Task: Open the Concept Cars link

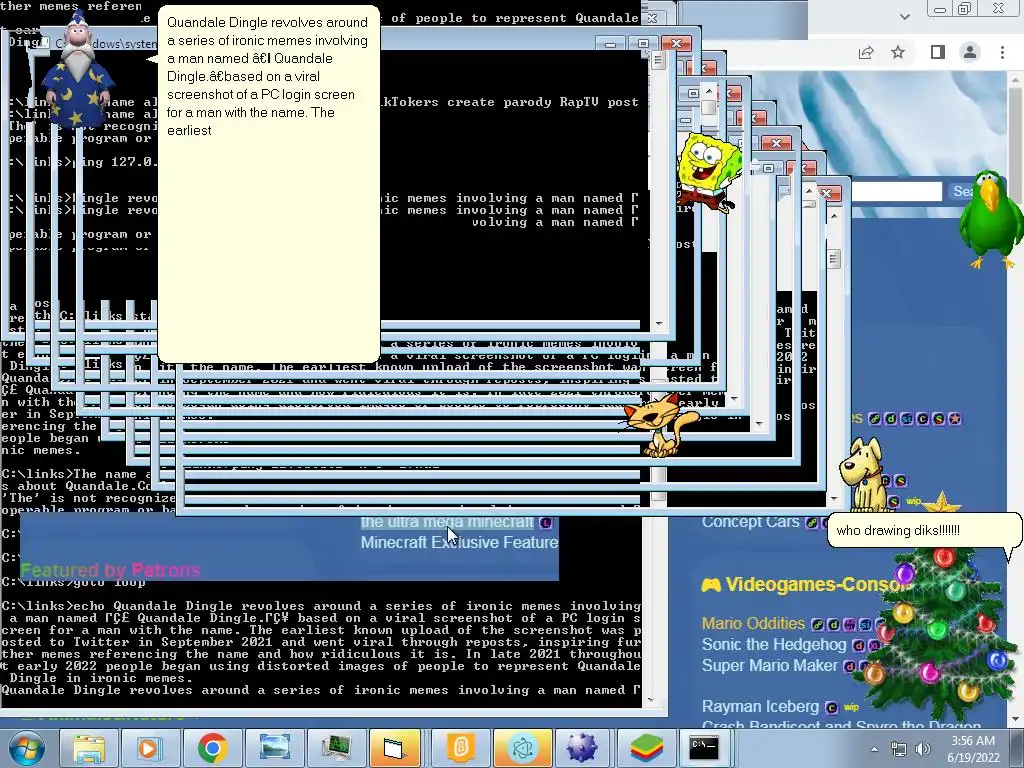Action: pyautogui.click(x=750, y=522)
